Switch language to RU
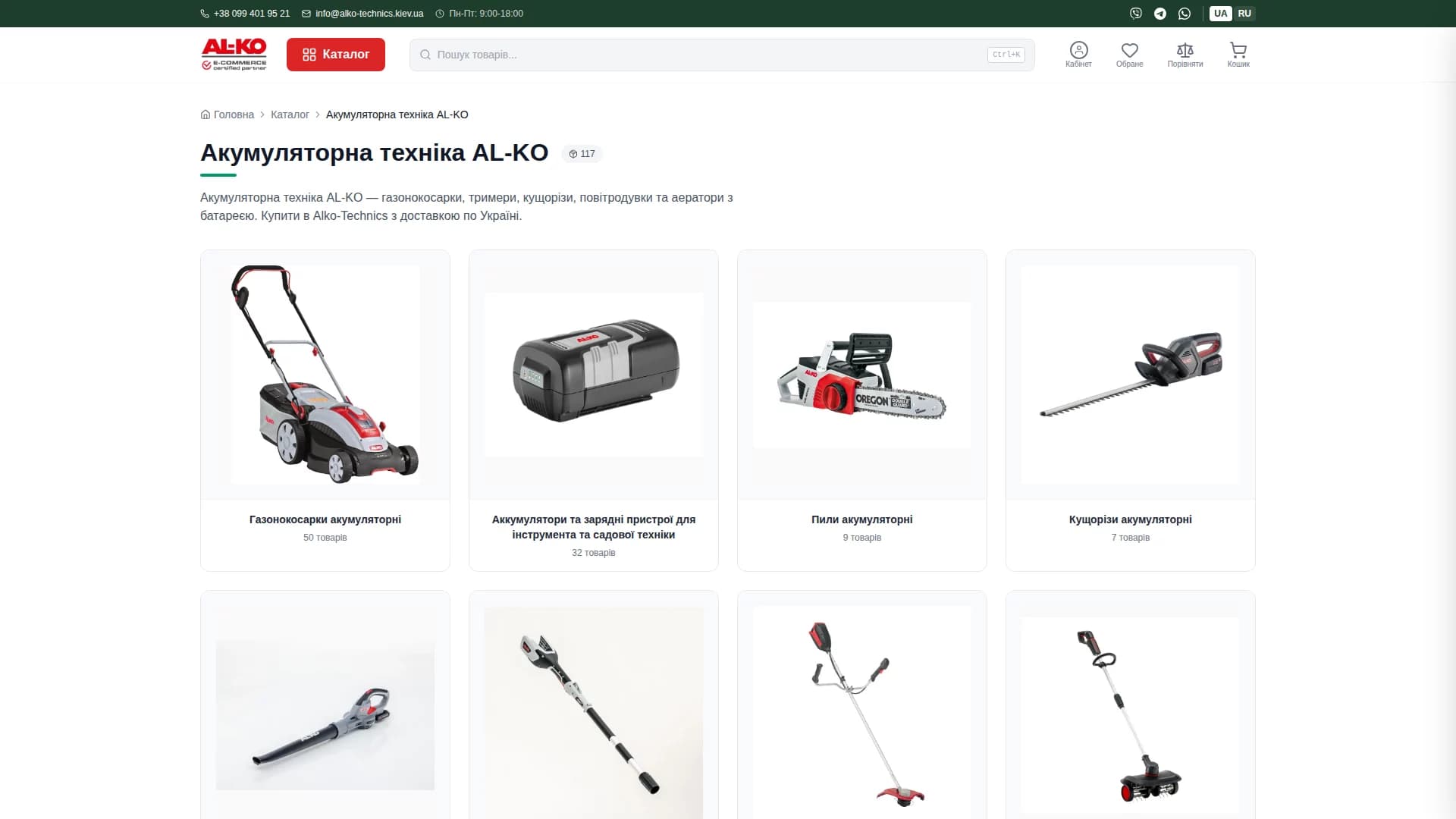The width and height of the screenshot is (1456, 819). tap(1244, 14)
